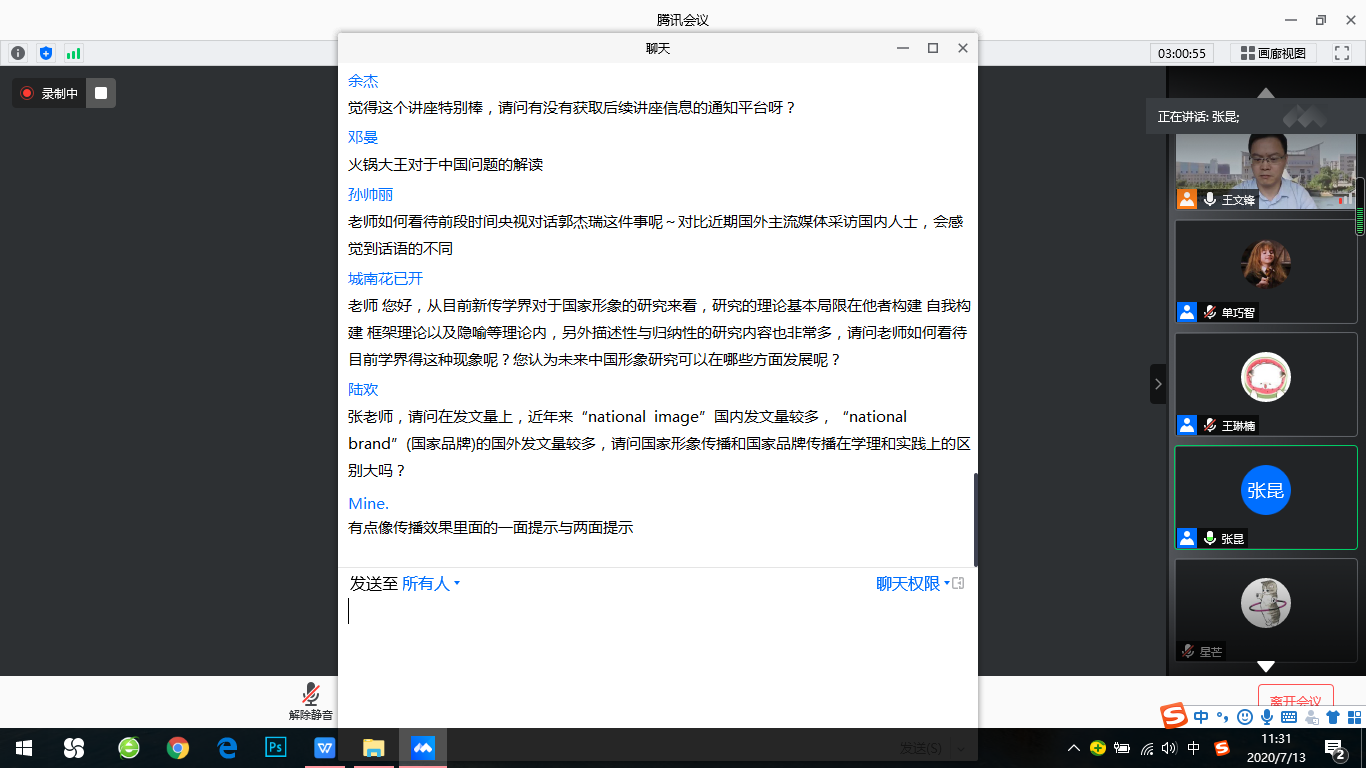
Task: Open Photoshop from the taskbar
Action: [x=275, y=748]
